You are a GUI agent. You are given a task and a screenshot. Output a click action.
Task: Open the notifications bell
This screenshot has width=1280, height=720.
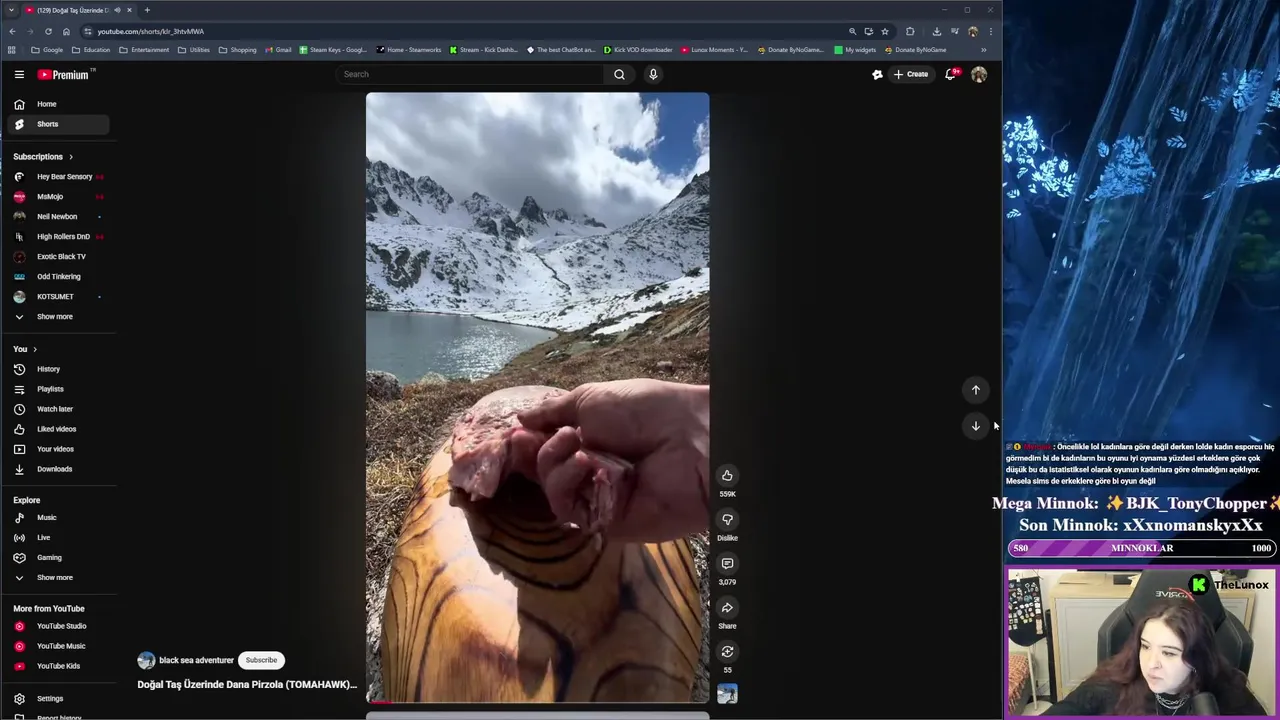coord(951,74)
